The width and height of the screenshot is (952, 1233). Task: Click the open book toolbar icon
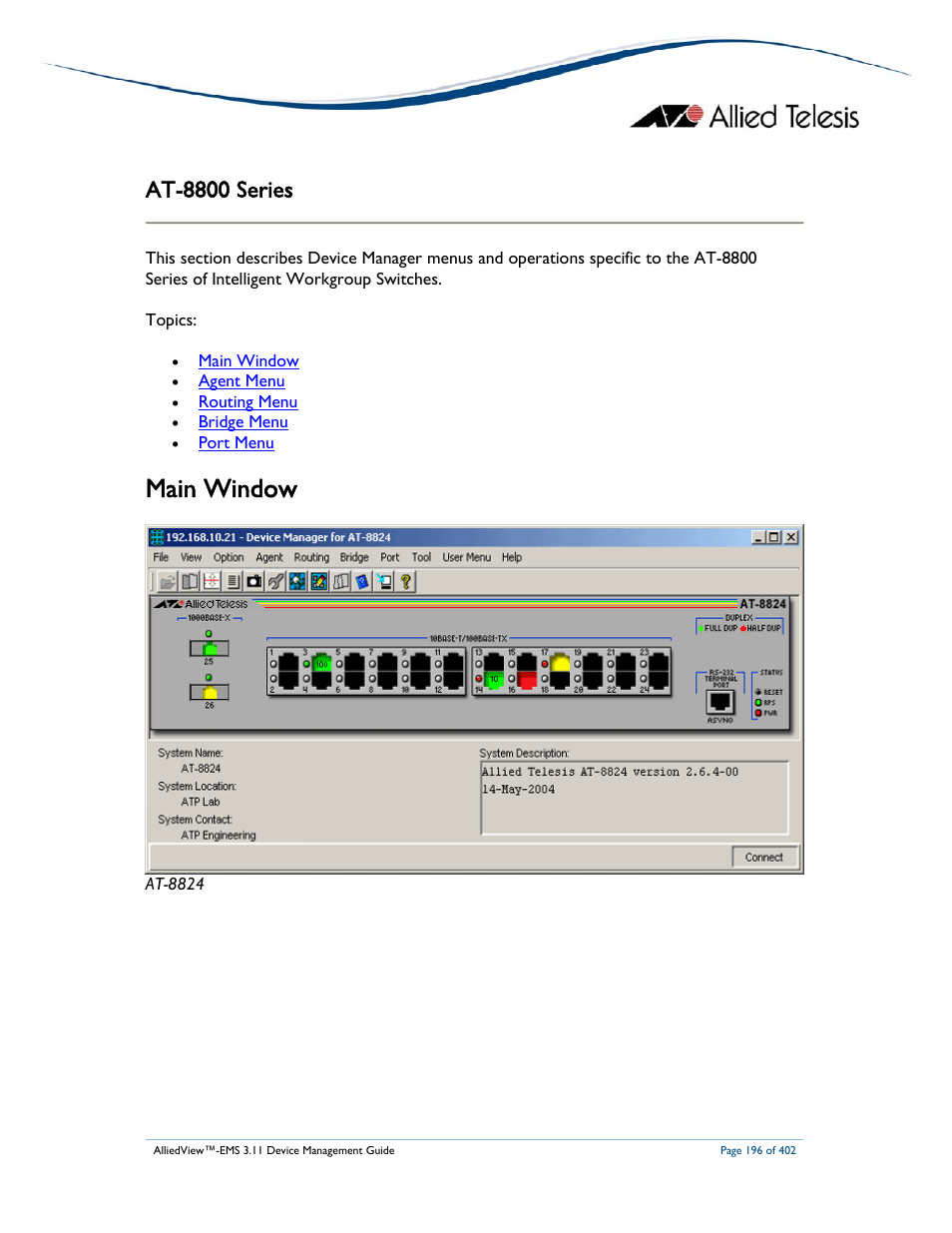pos(190,581)
